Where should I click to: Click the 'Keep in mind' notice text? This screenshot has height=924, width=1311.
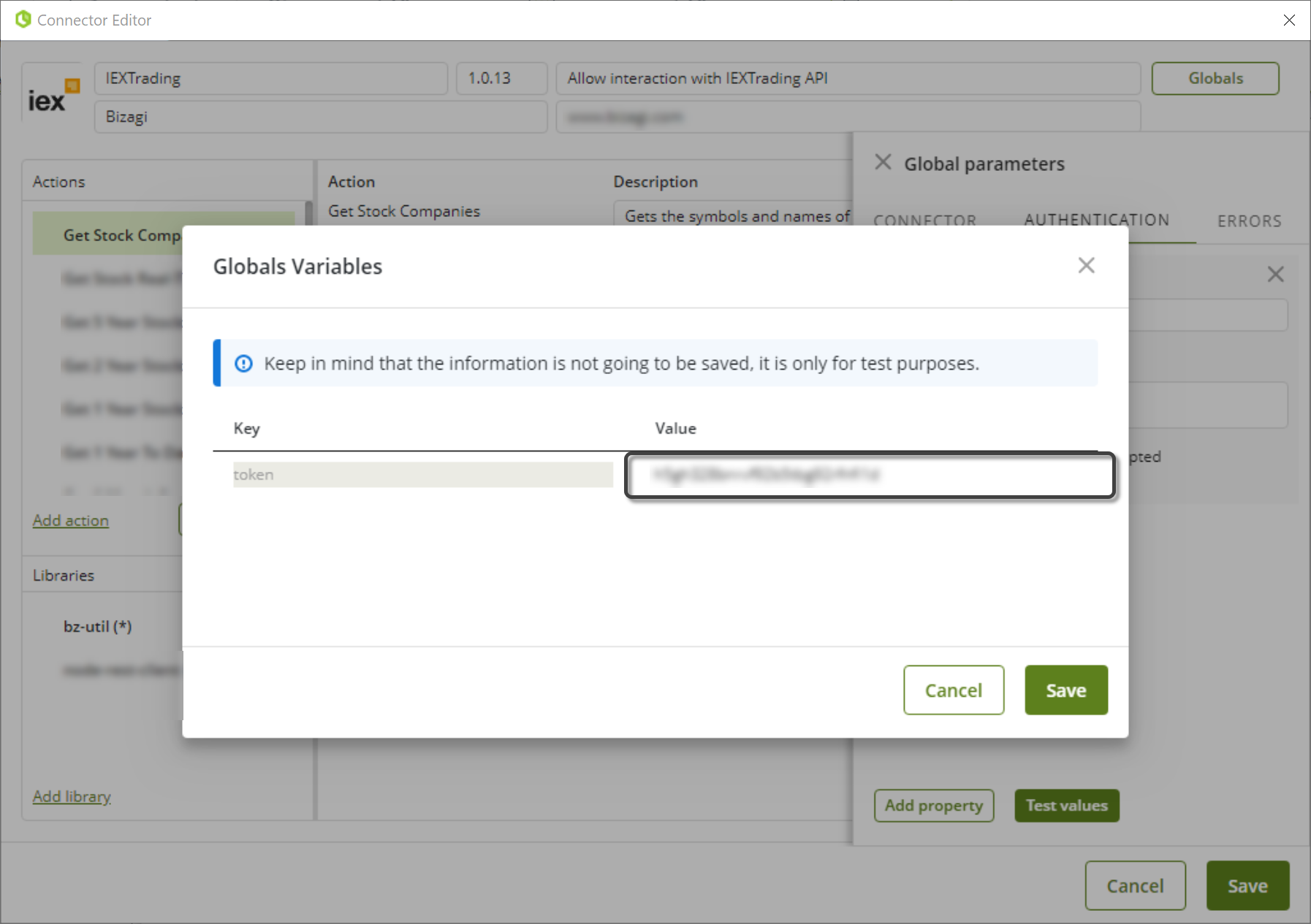click(x=621, y=363)
